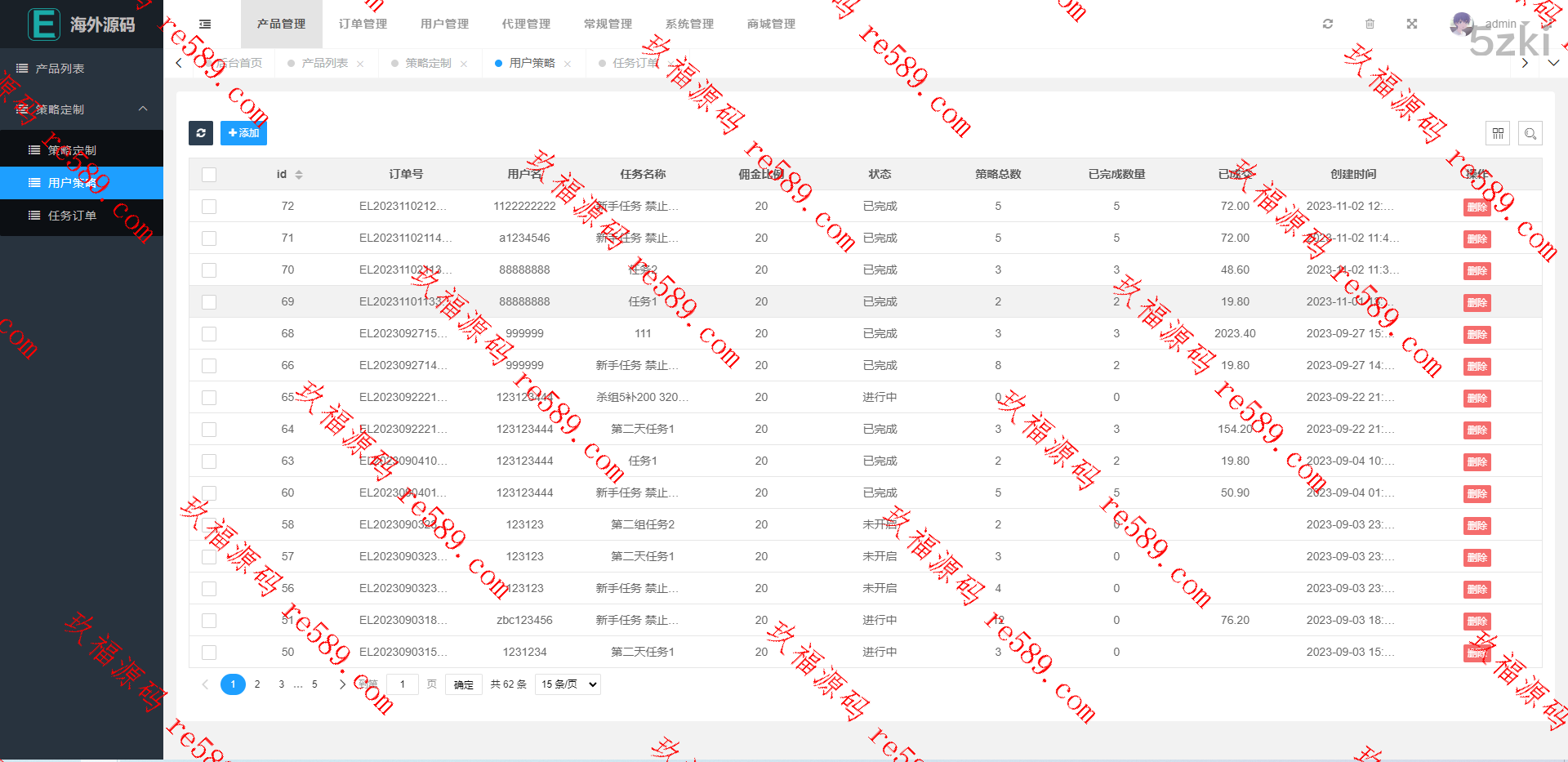Click the top-right page refresh icon
1568x762 pixels.
1328,25
